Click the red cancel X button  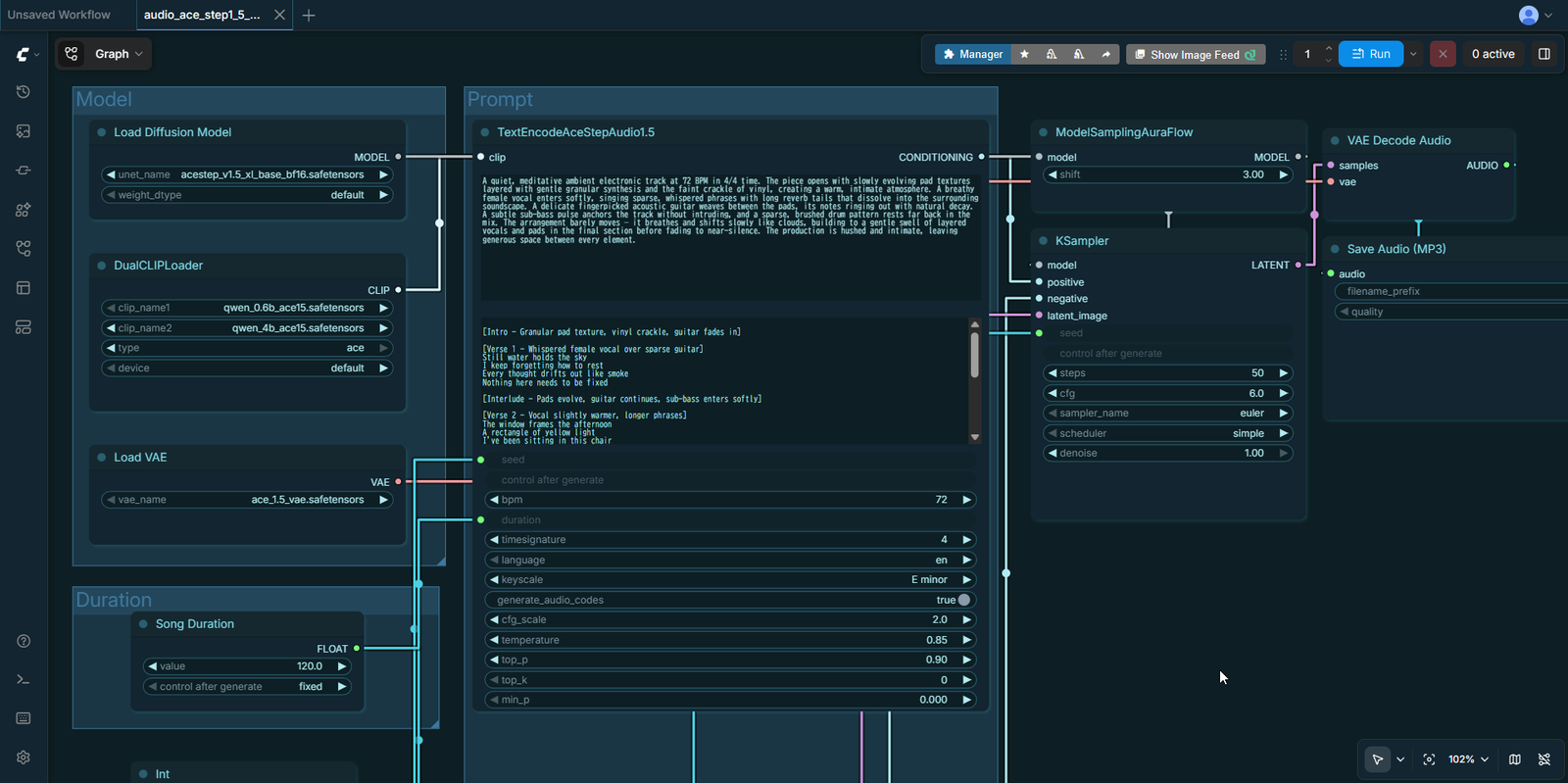(x=1443, y=54)
